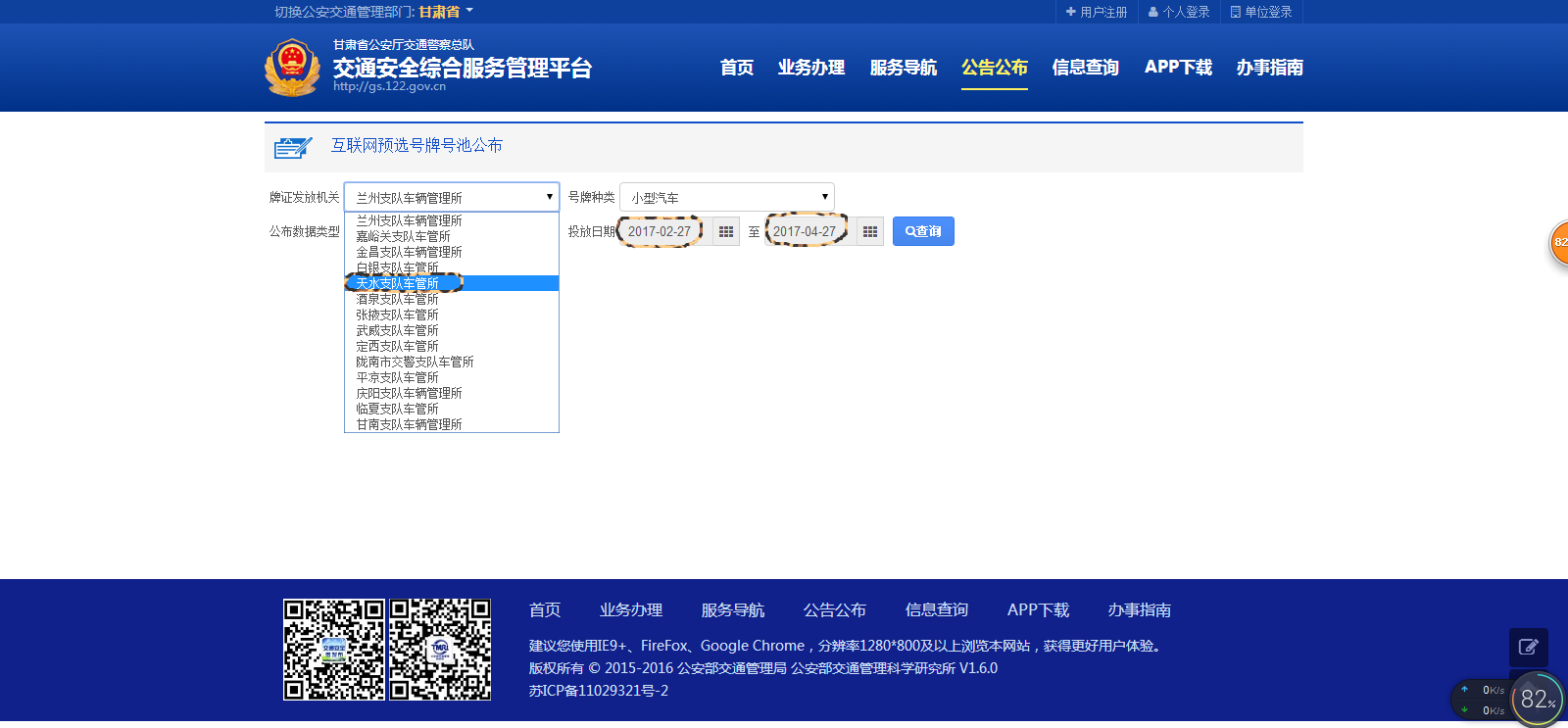
Task: Click footer 服务导航 link
Action: tap(733, 610)
